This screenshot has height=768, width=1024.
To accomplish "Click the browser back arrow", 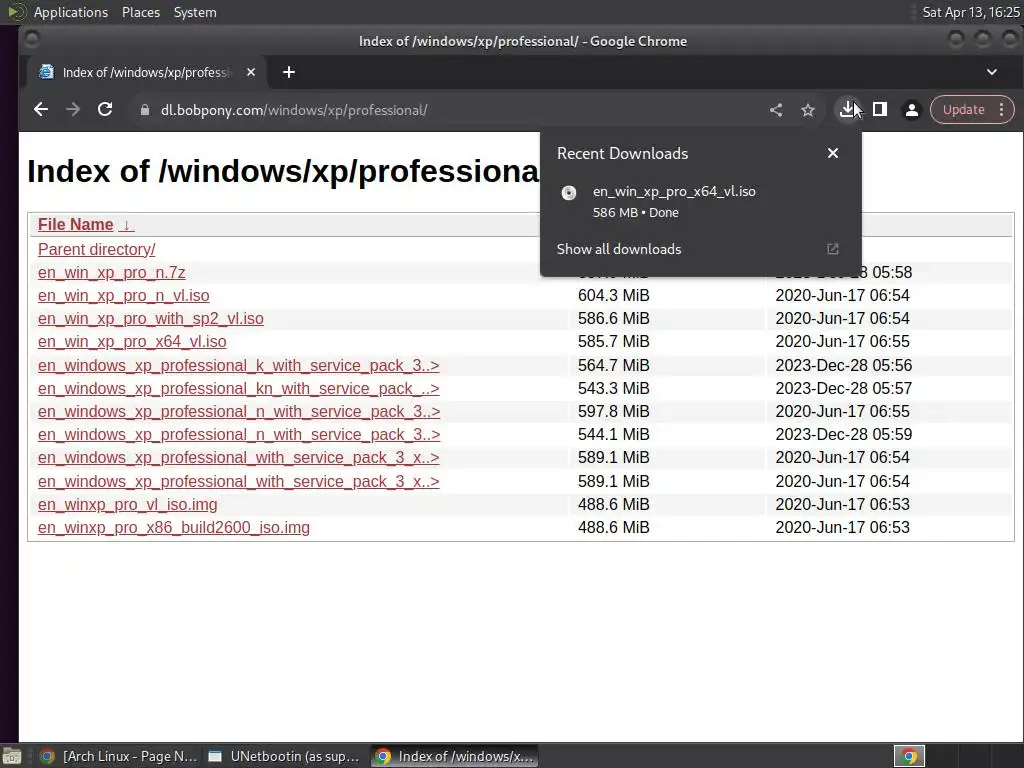I will [x=40, y=110].
